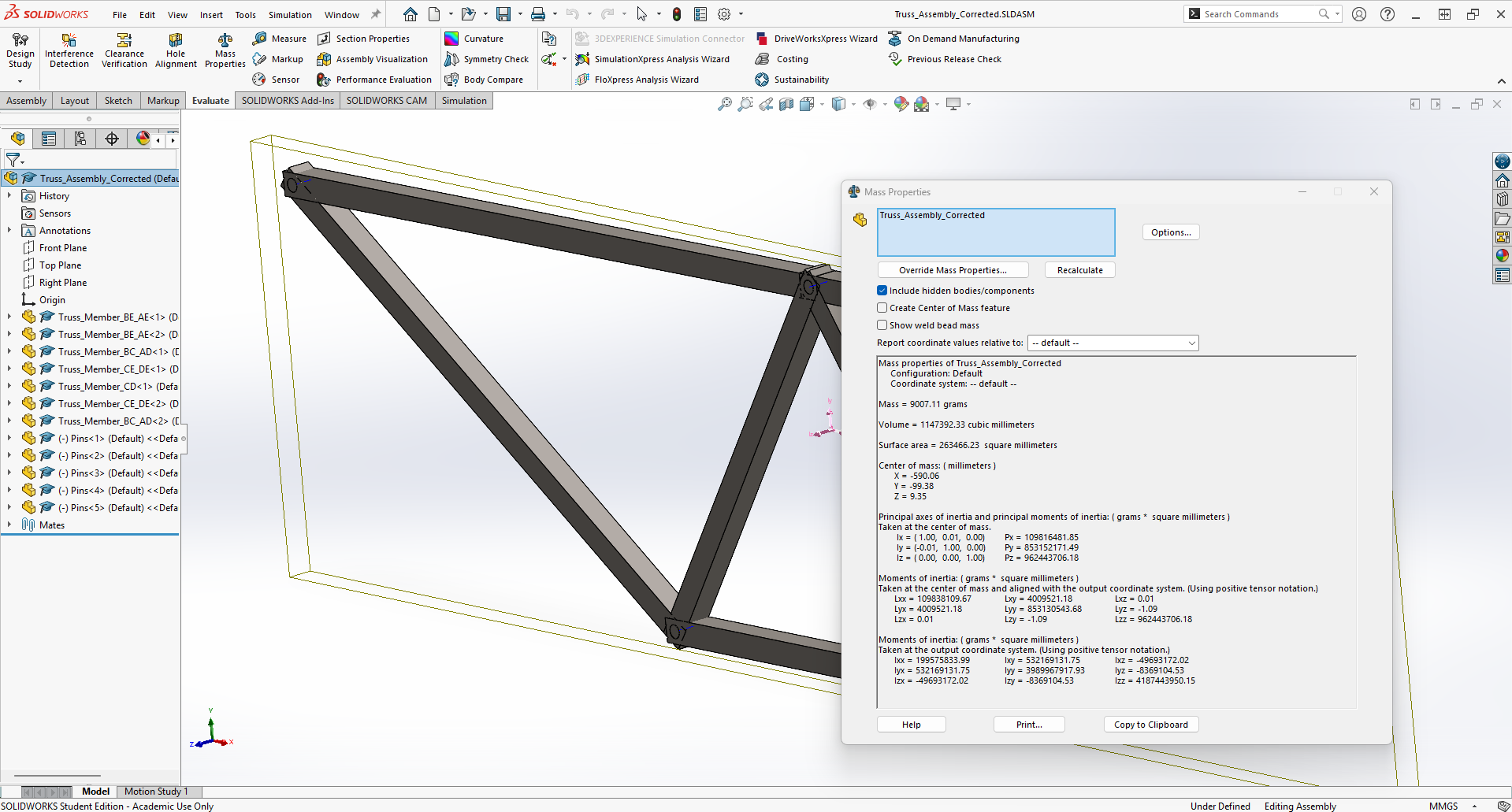This screenshot has height=812, width=1512.
Task: Open Hole Alignment tool
Action: (176, 52)
